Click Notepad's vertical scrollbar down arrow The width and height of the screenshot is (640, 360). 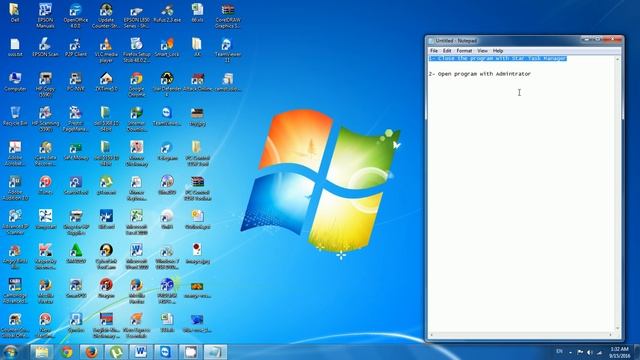[617, 328]
